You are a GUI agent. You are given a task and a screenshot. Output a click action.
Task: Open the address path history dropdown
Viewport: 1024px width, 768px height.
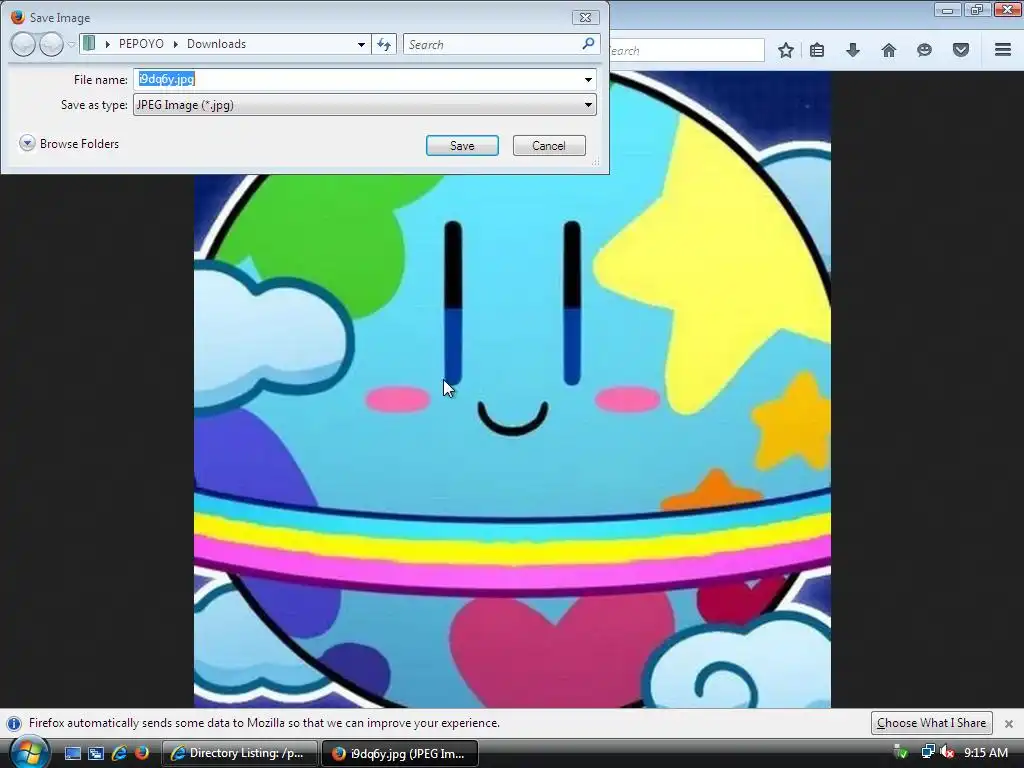(x=361, y=44)
